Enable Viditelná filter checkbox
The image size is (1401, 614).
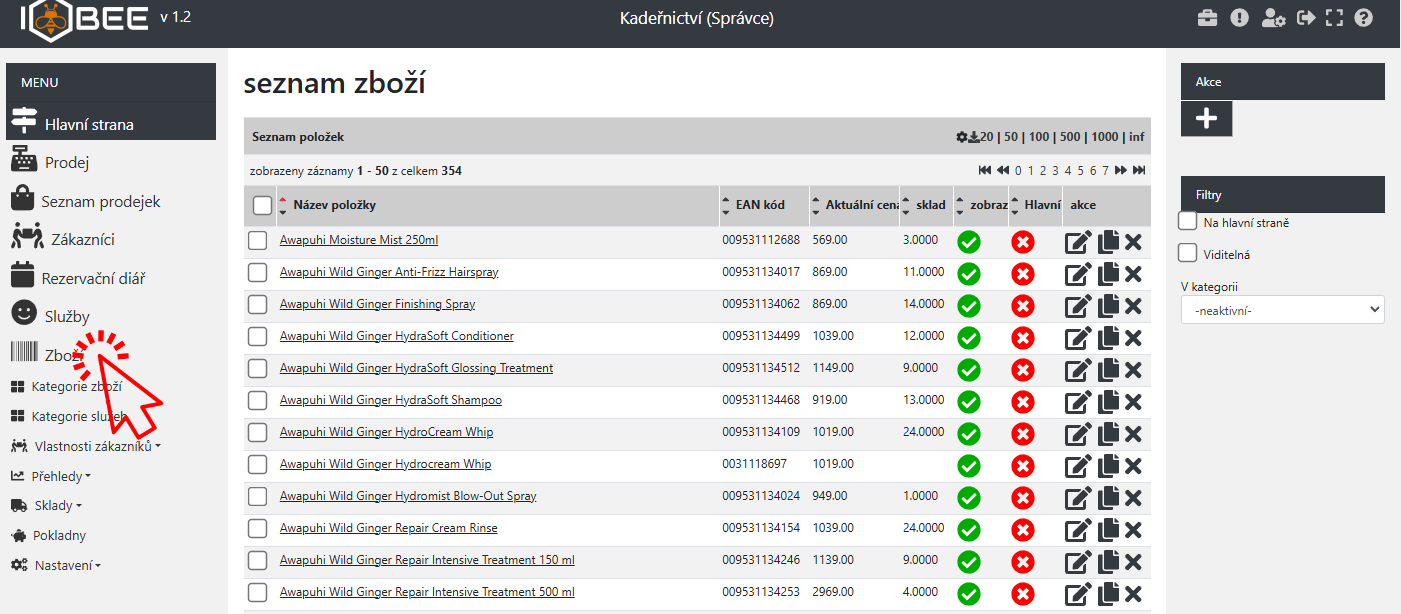(x=1188, y=252)
